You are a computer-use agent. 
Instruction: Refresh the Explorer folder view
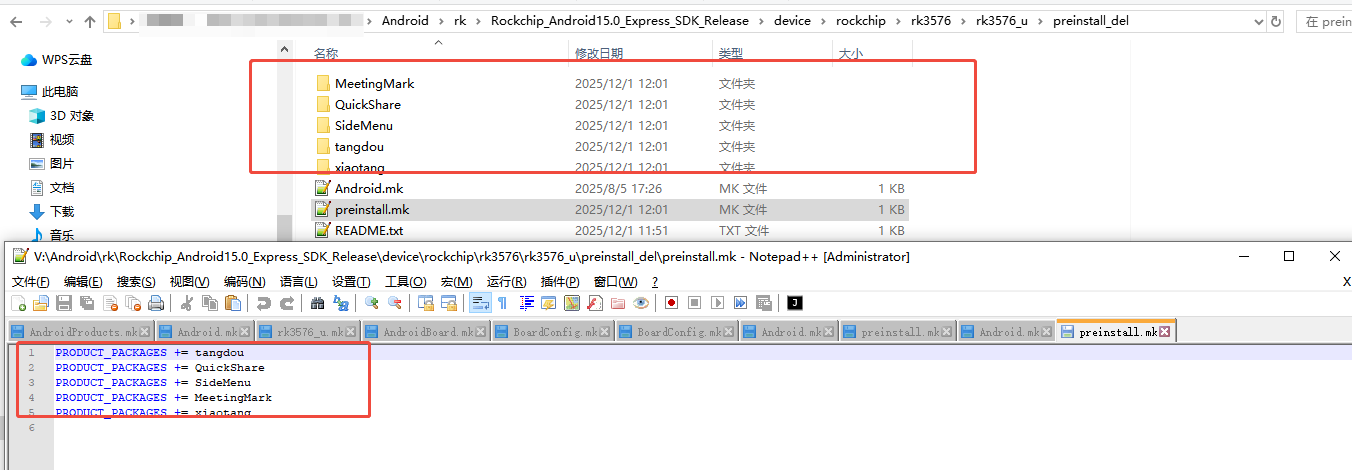[x=1276, y=21]
